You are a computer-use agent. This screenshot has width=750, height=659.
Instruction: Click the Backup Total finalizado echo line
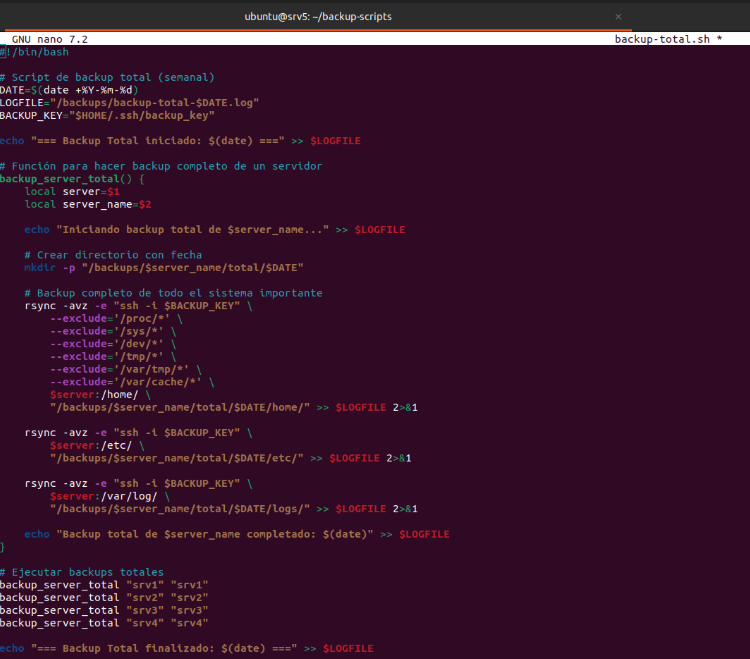tap(186, 649)
